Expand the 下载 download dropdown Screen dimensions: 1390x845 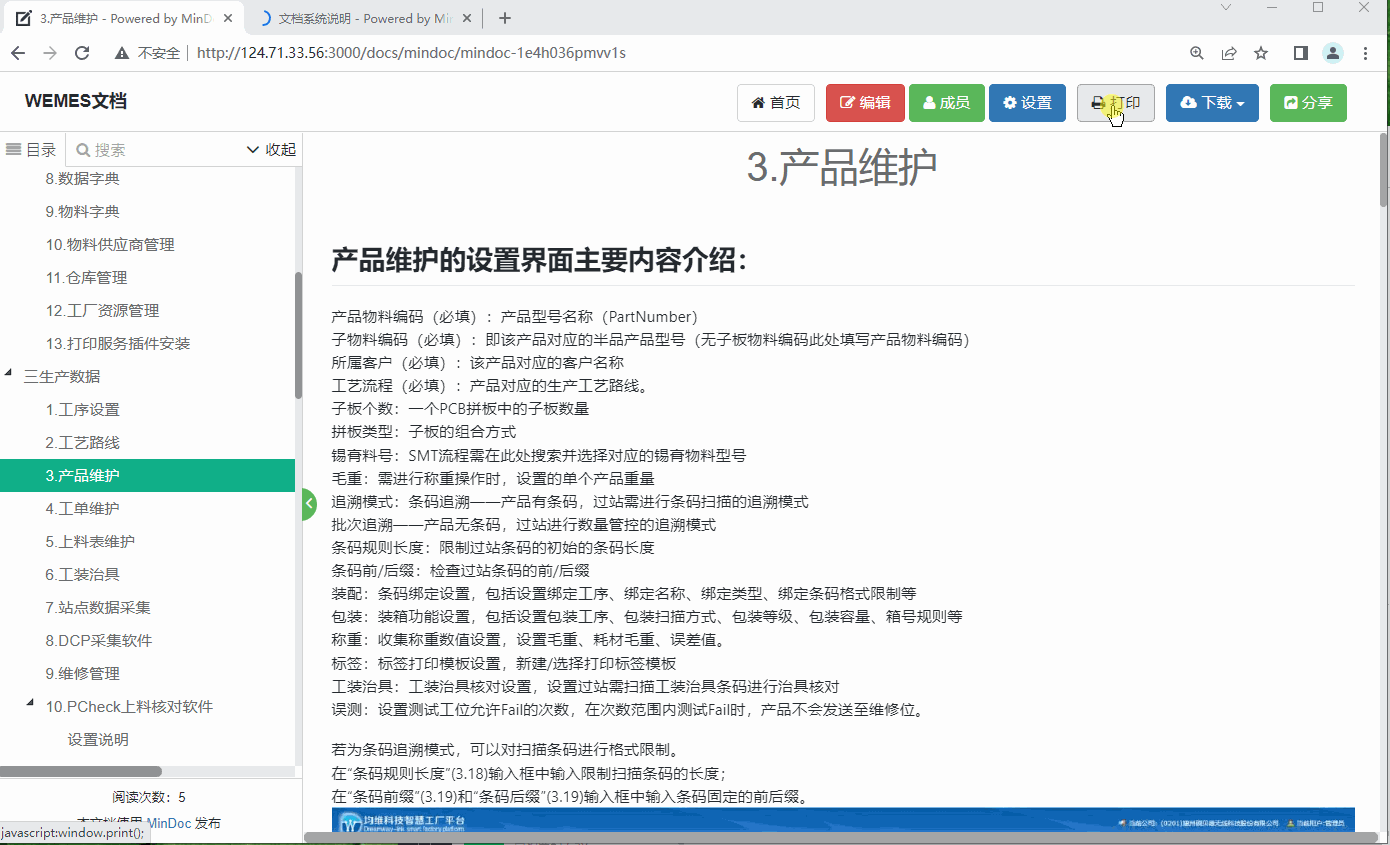pos(1212,103)
